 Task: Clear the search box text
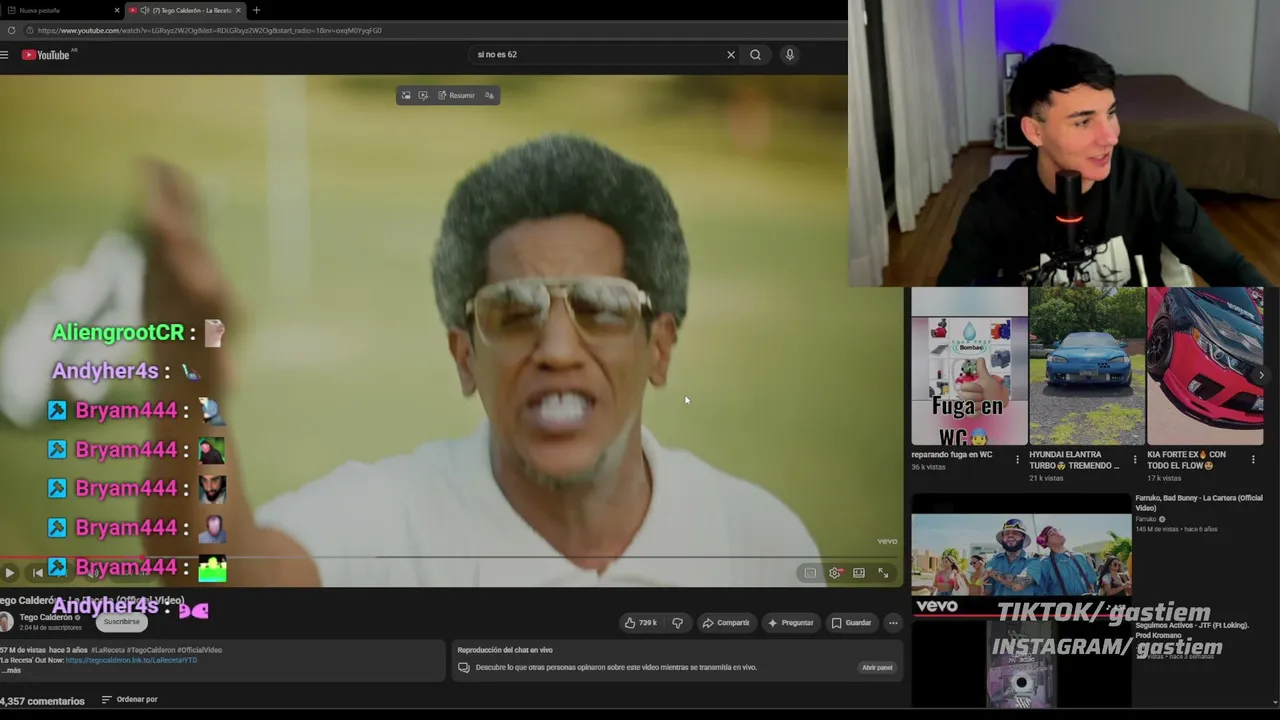pos(731,55)
